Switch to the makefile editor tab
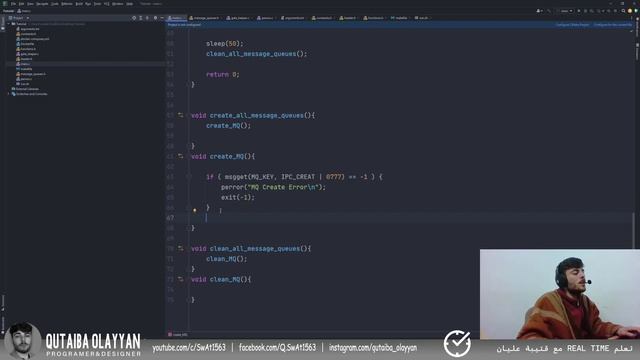The image size is (640, 360). coord(400,18)
